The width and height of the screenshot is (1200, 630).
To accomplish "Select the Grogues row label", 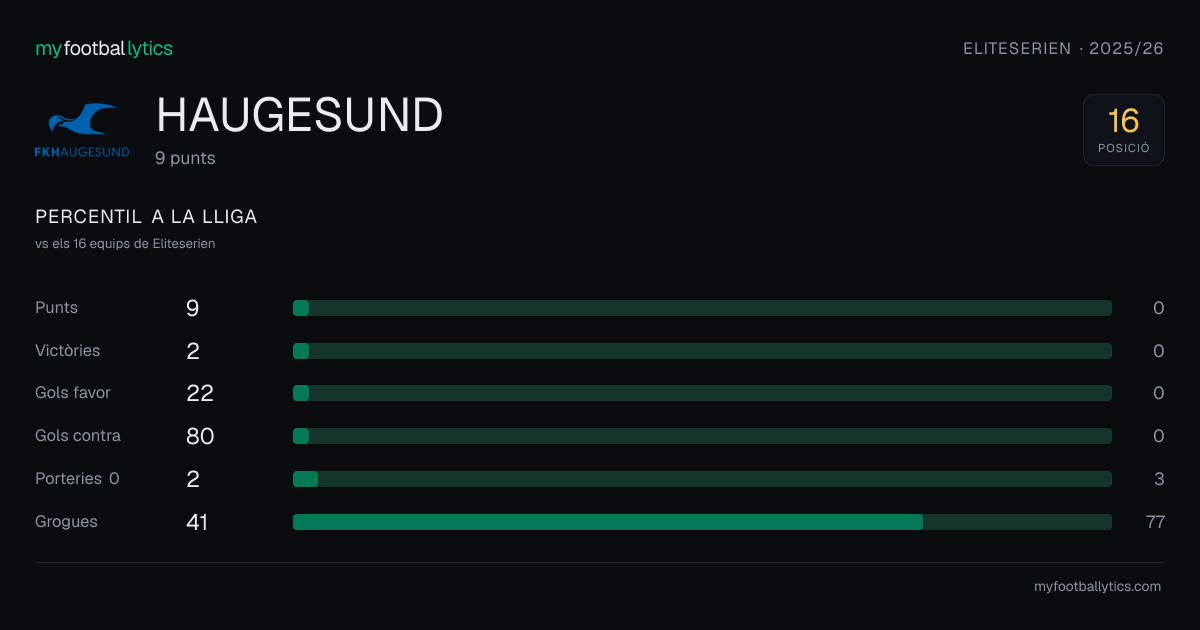I will [66, 521].
